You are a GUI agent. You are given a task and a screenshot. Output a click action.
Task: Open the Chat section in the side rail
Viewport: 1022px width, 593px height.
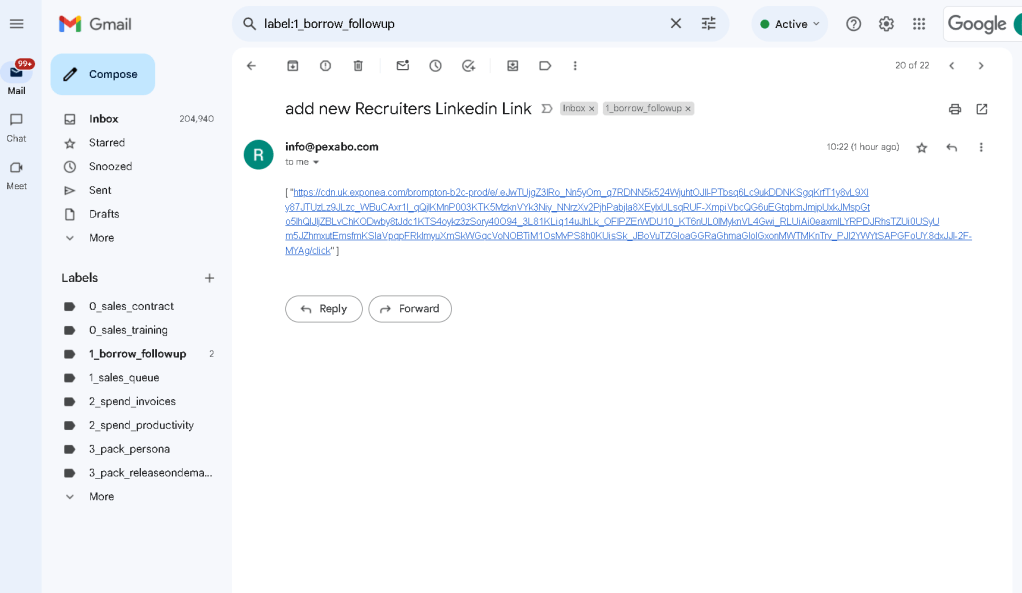16,127
